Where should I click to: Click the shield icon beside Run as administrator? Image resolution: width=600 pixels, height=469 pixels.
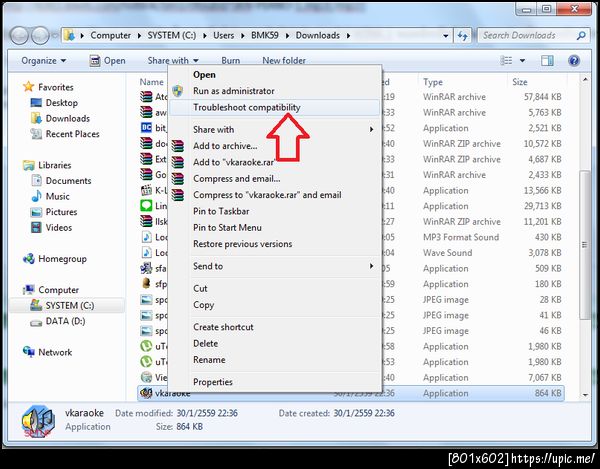(x=177, y=91)
